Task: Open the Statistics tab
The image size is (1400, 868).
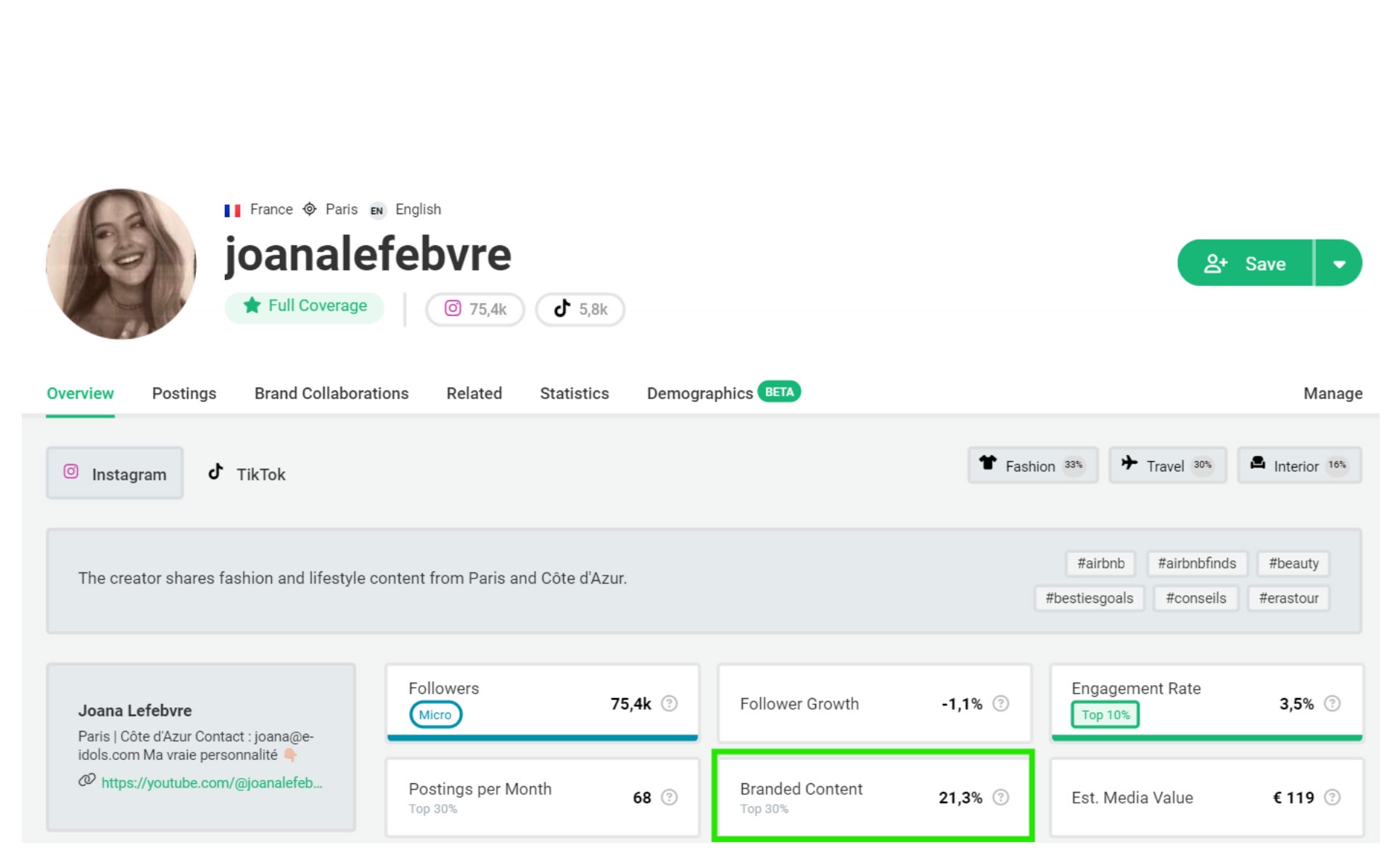Action: click(574, 393)
